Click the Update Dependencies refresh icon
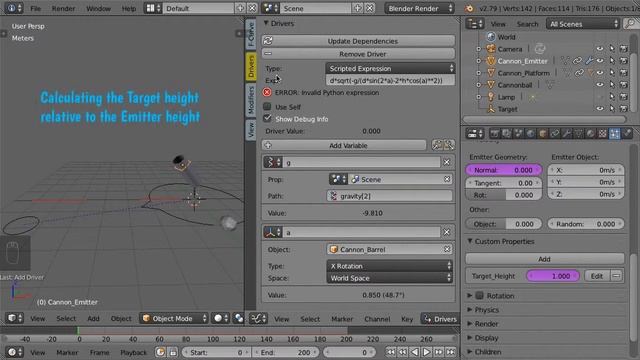 coord(268,41)
